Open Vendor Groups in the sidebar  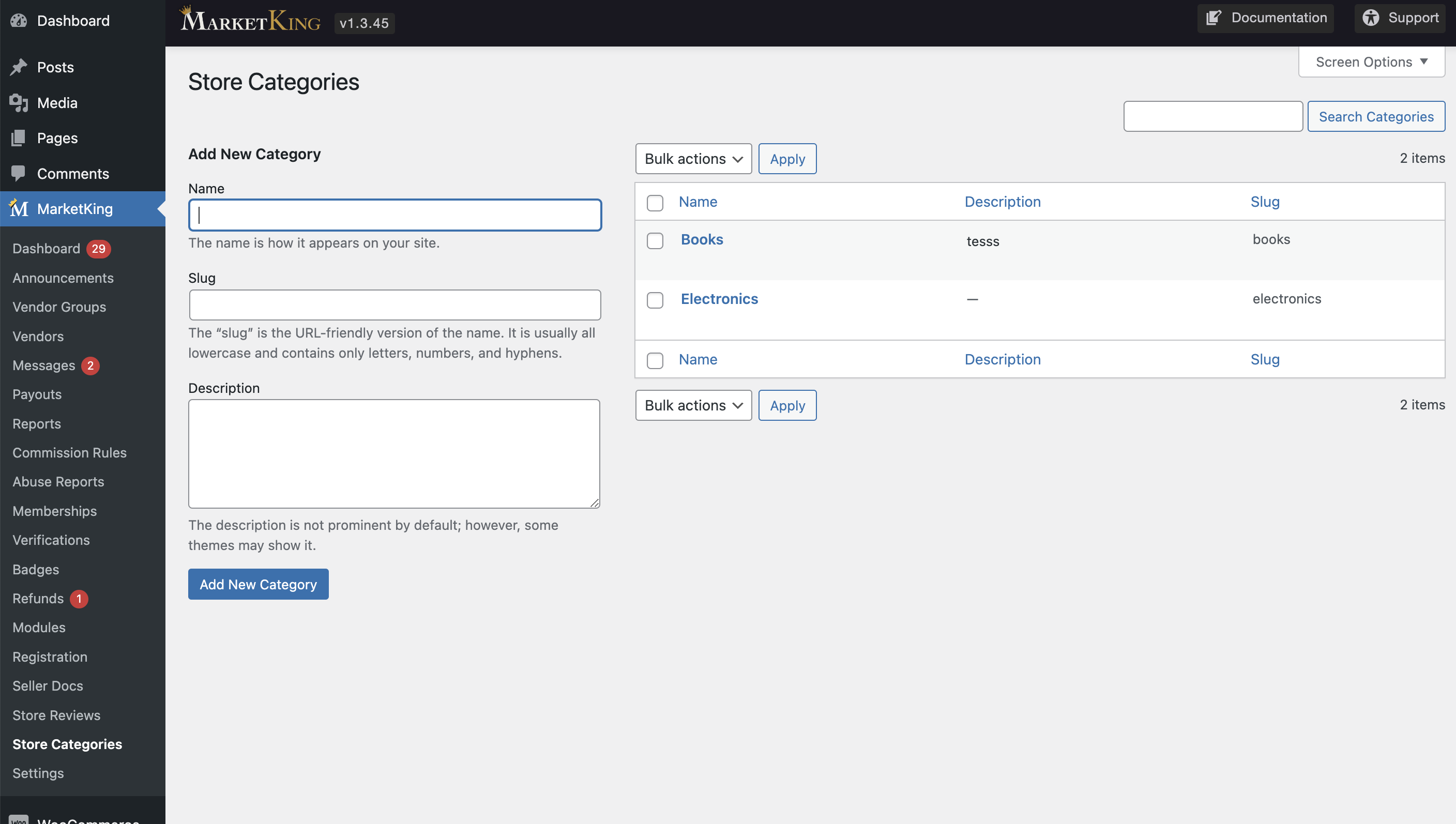(59, 307)
